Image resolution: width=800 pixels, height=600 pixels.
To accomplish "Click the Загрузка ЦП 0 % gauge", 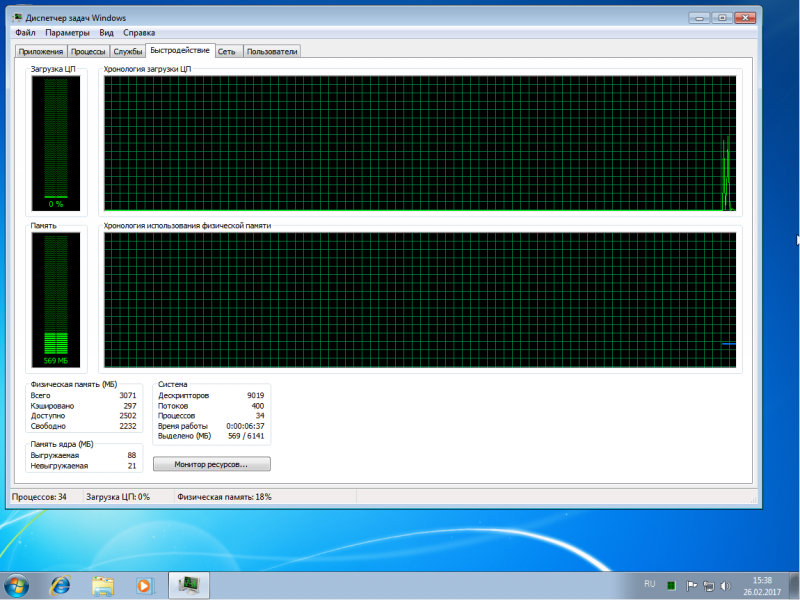I will (56, 143).
